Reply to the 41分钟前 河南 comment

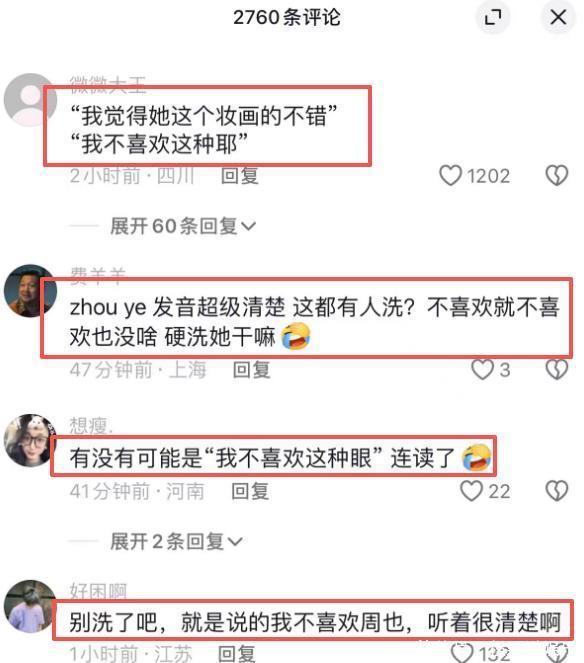coord(250,491)
